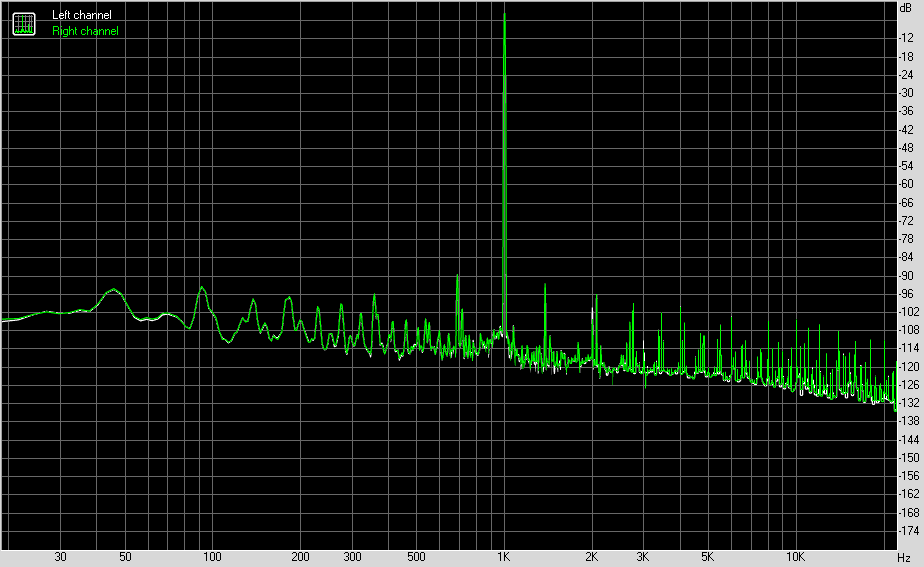The width and height of the screenshot is (924, 567).
Task: Click the "-72" dB scale label
Action: tap(906, 221)
